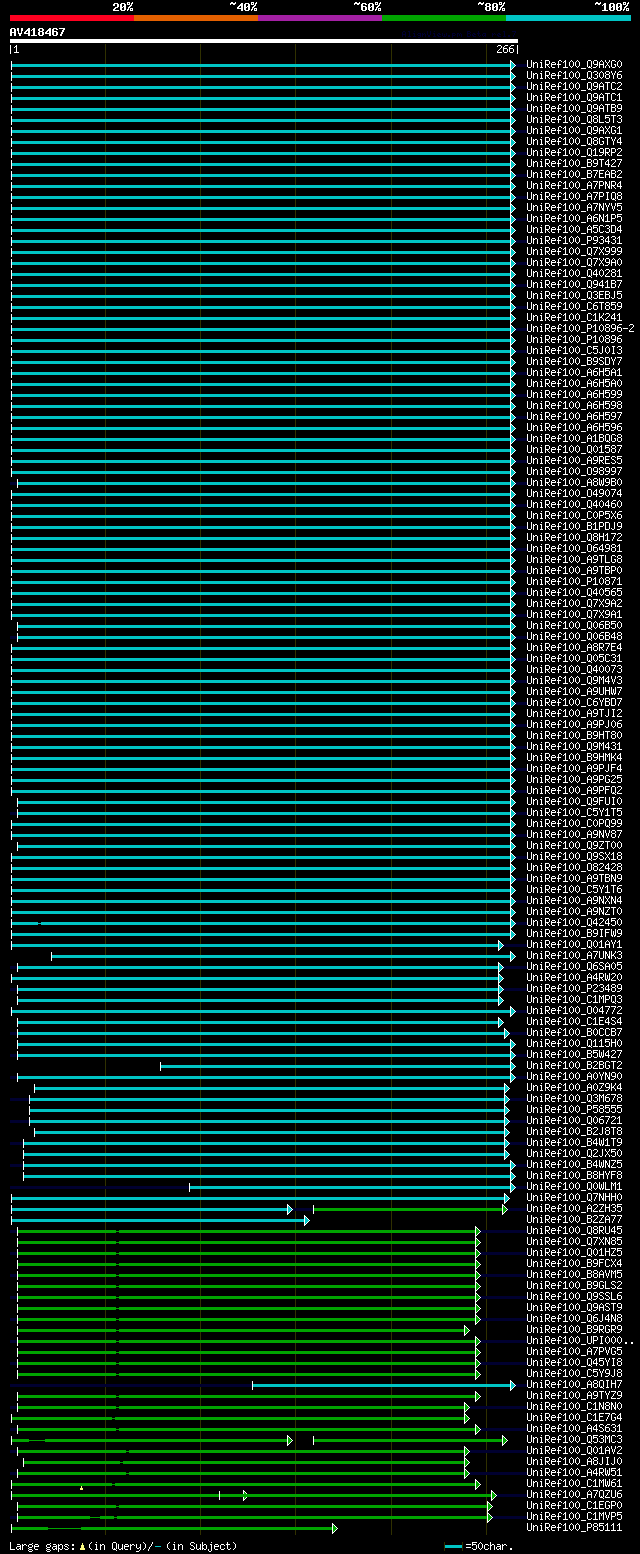This screenshot has width=640, height=1554.
Task: Select the UniRef100_A8QIH7 label
Action: (x=574, y=1384)
